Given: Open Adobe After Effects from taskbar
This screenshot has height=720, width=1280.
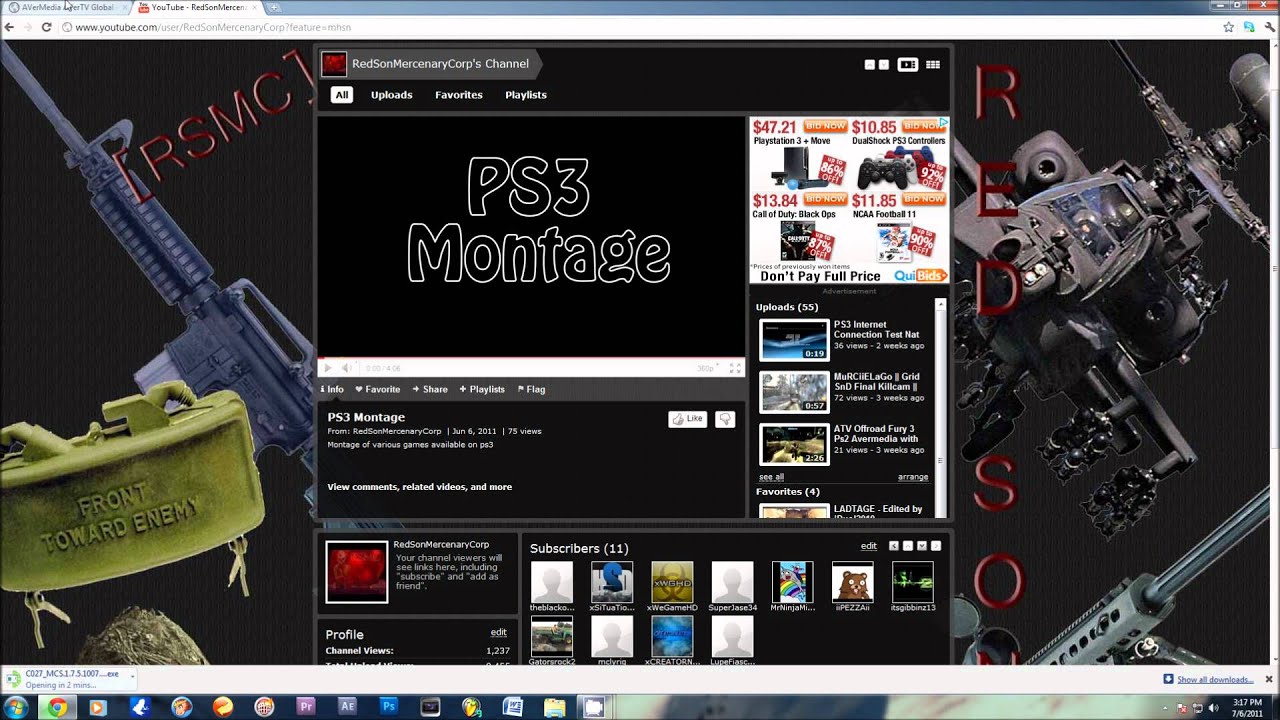Looking at the screenshot, I should click(348, 706).
